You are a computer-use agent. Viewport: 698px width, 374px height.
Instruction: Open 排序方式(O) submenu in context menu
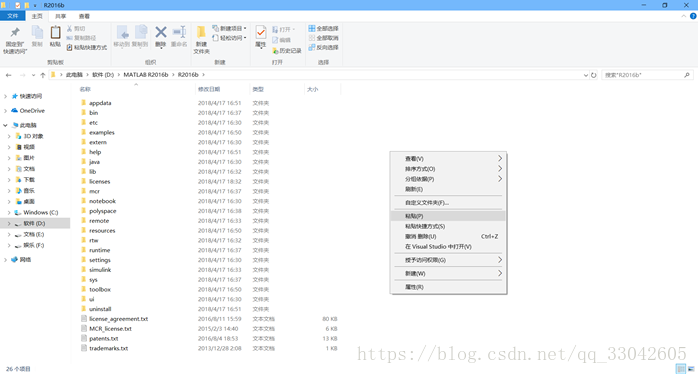click(448, 169)
